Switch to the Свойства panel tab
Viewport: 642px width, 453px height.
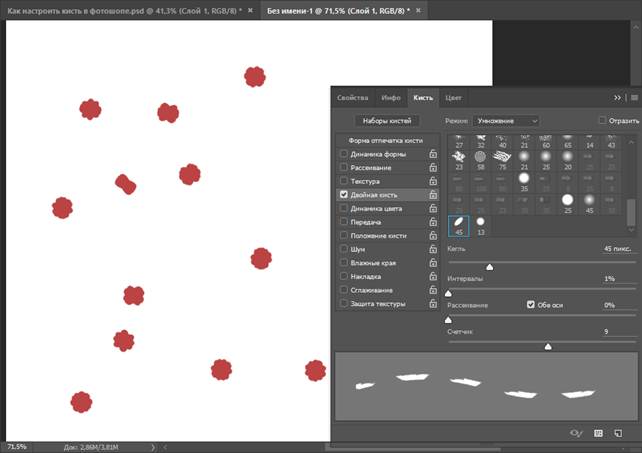pos(353,98)
